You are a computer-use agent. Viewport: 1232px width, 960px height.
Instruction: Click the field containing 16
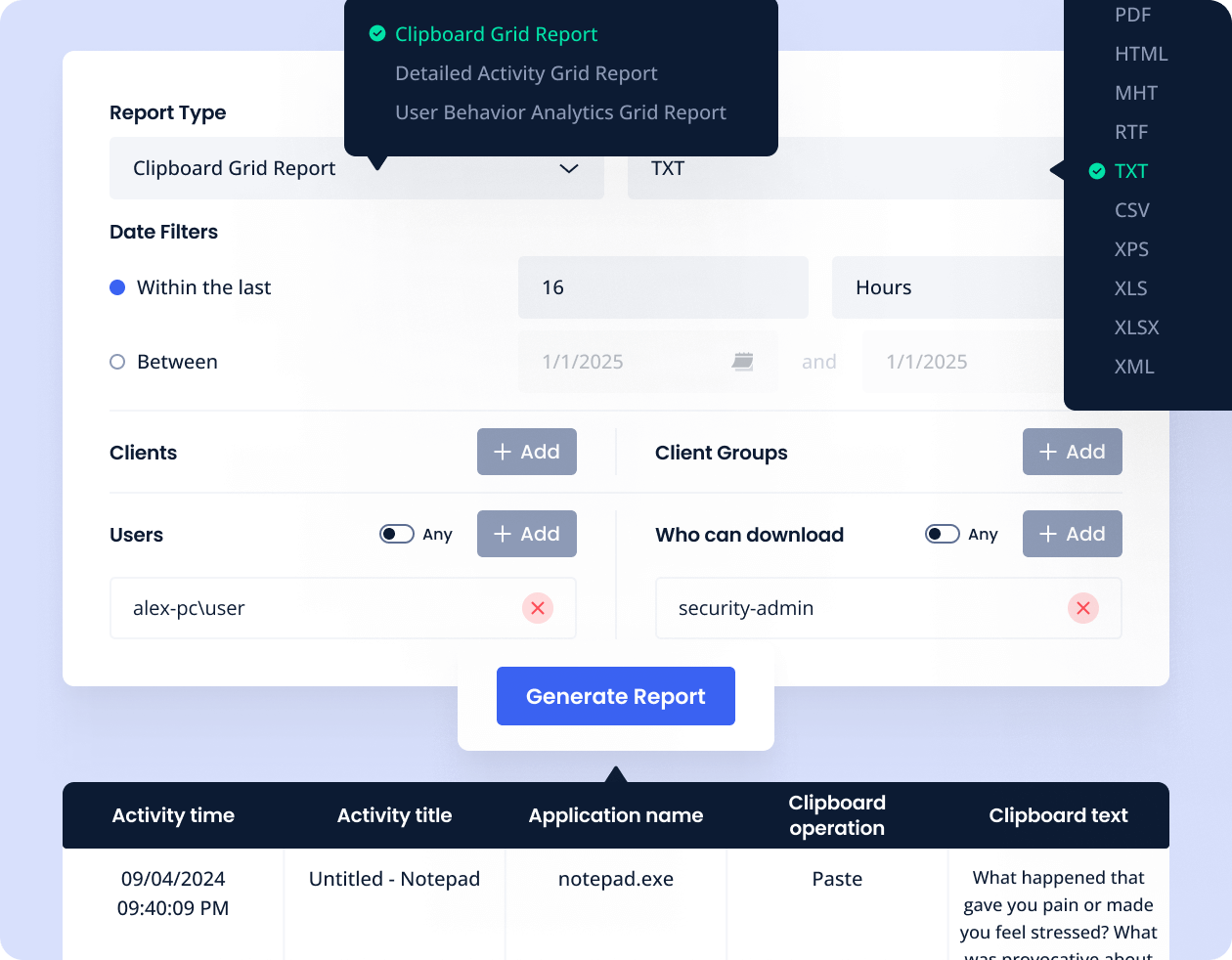pyautogui.click(x=663, y=287)
